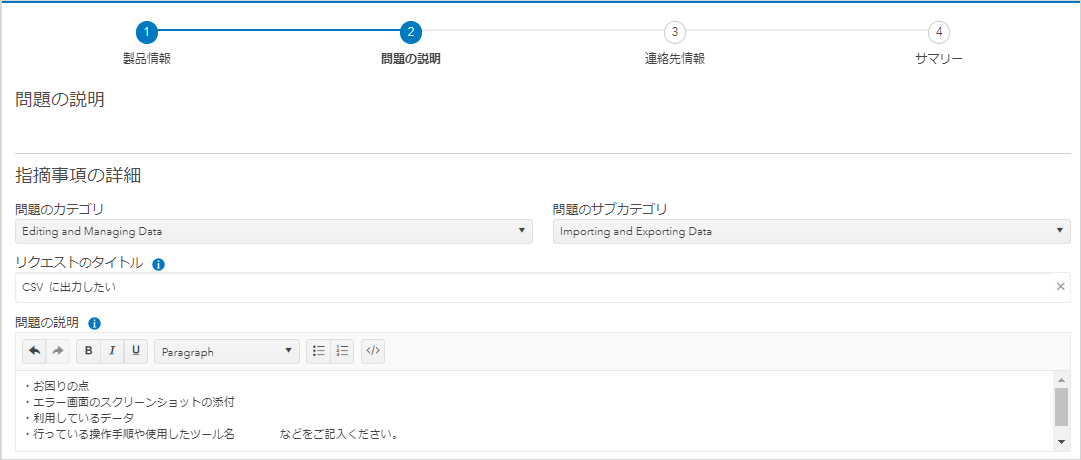Toggle underline formatting
The image size is (1081, 460).
click(135, 351)
